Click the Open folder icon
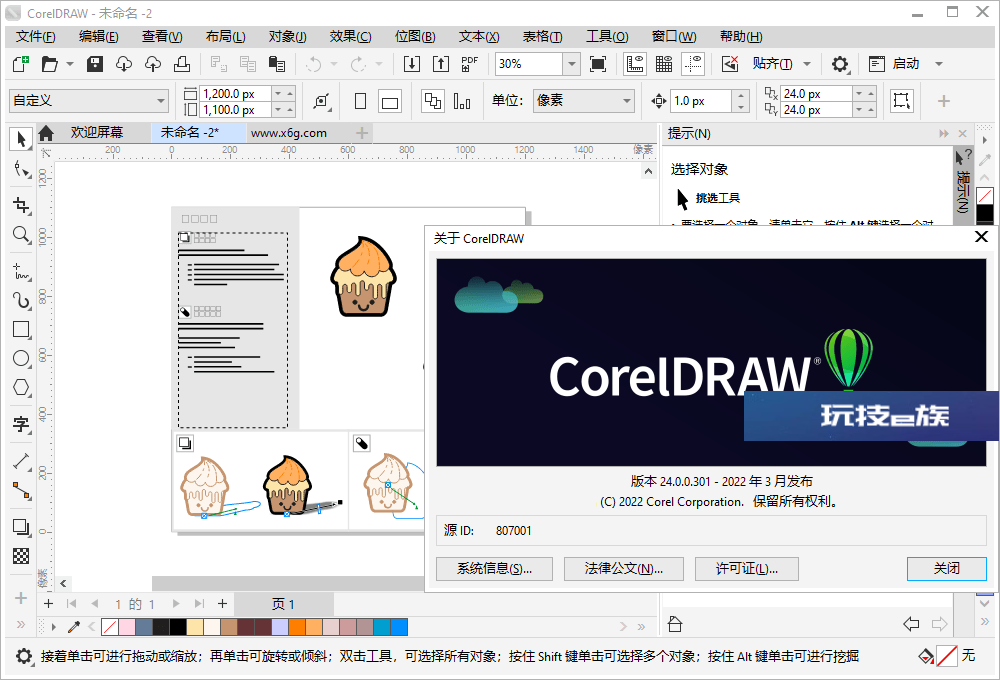Viewport: 1000px width, 680px height. (50, 64)
